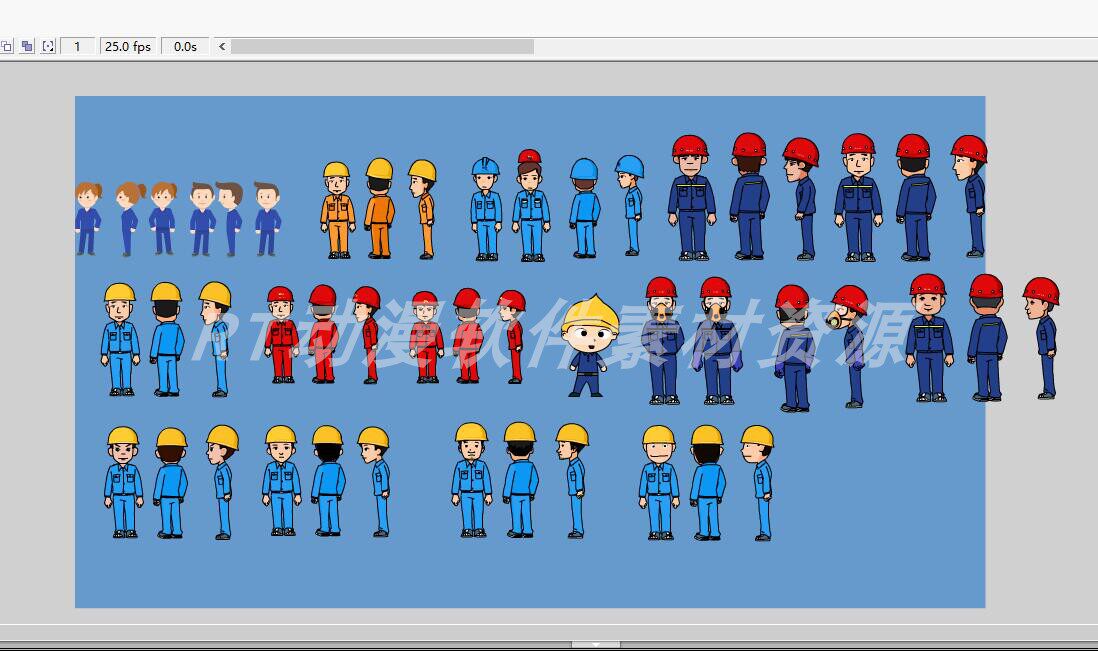
Task: Click the timeline scroll-left arrow
Action: (x=222, y=46)
